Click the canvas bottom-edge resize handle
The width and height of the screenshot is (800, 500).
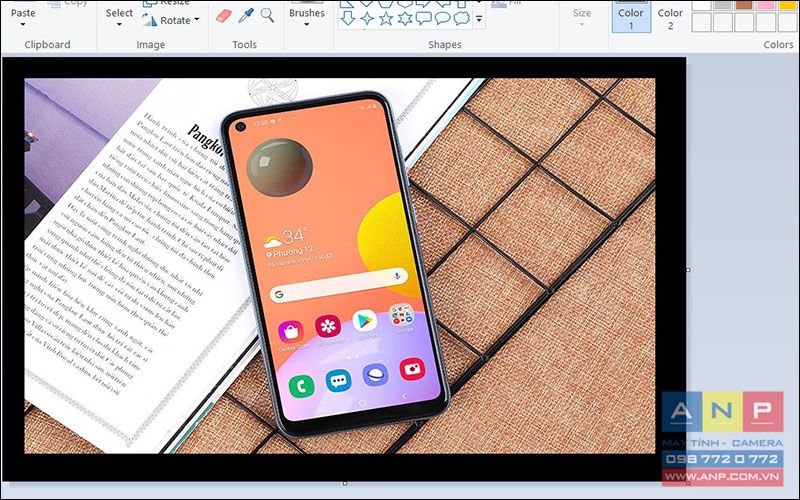[x=345, y=483]
